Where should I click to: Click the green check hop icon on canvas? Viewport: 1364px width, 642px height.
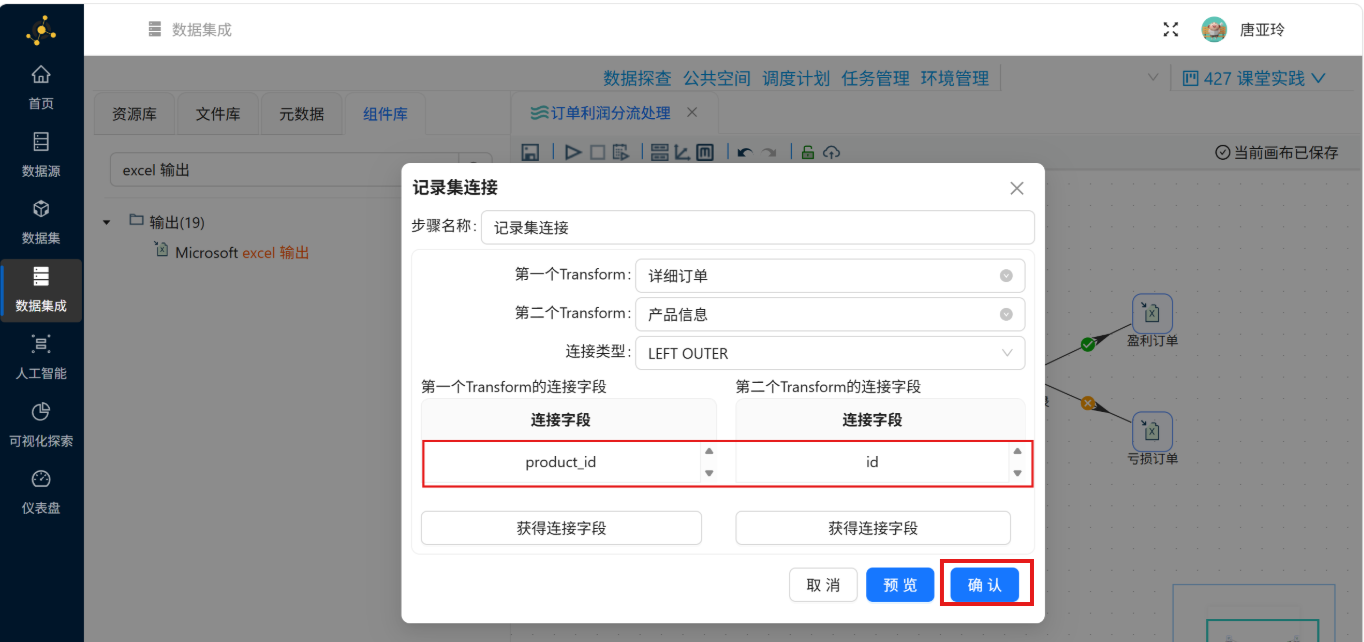(1089, 345)
